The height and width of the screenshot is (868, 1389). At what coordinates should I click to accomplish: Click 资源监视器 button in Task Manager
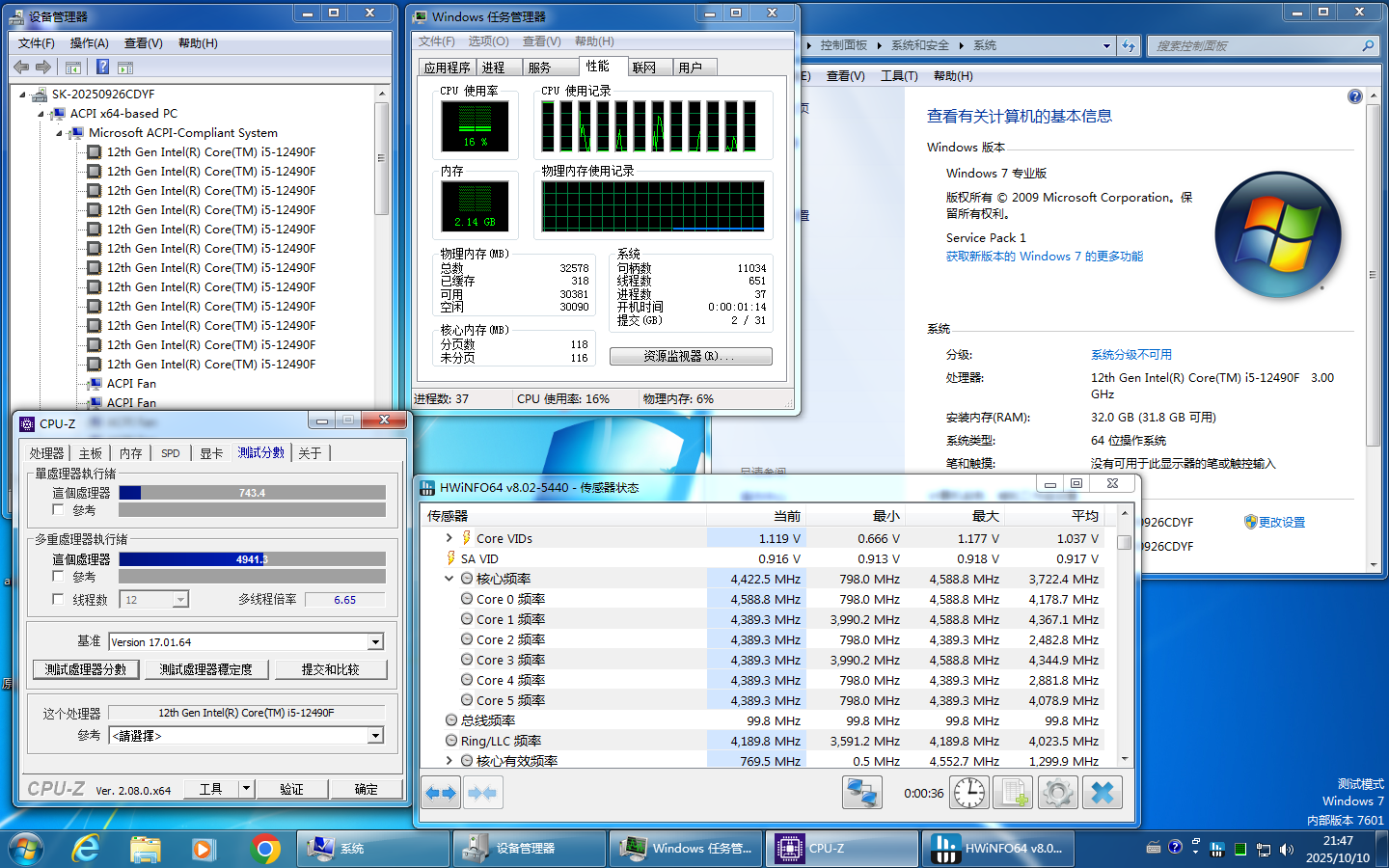(x=690, y=356)
